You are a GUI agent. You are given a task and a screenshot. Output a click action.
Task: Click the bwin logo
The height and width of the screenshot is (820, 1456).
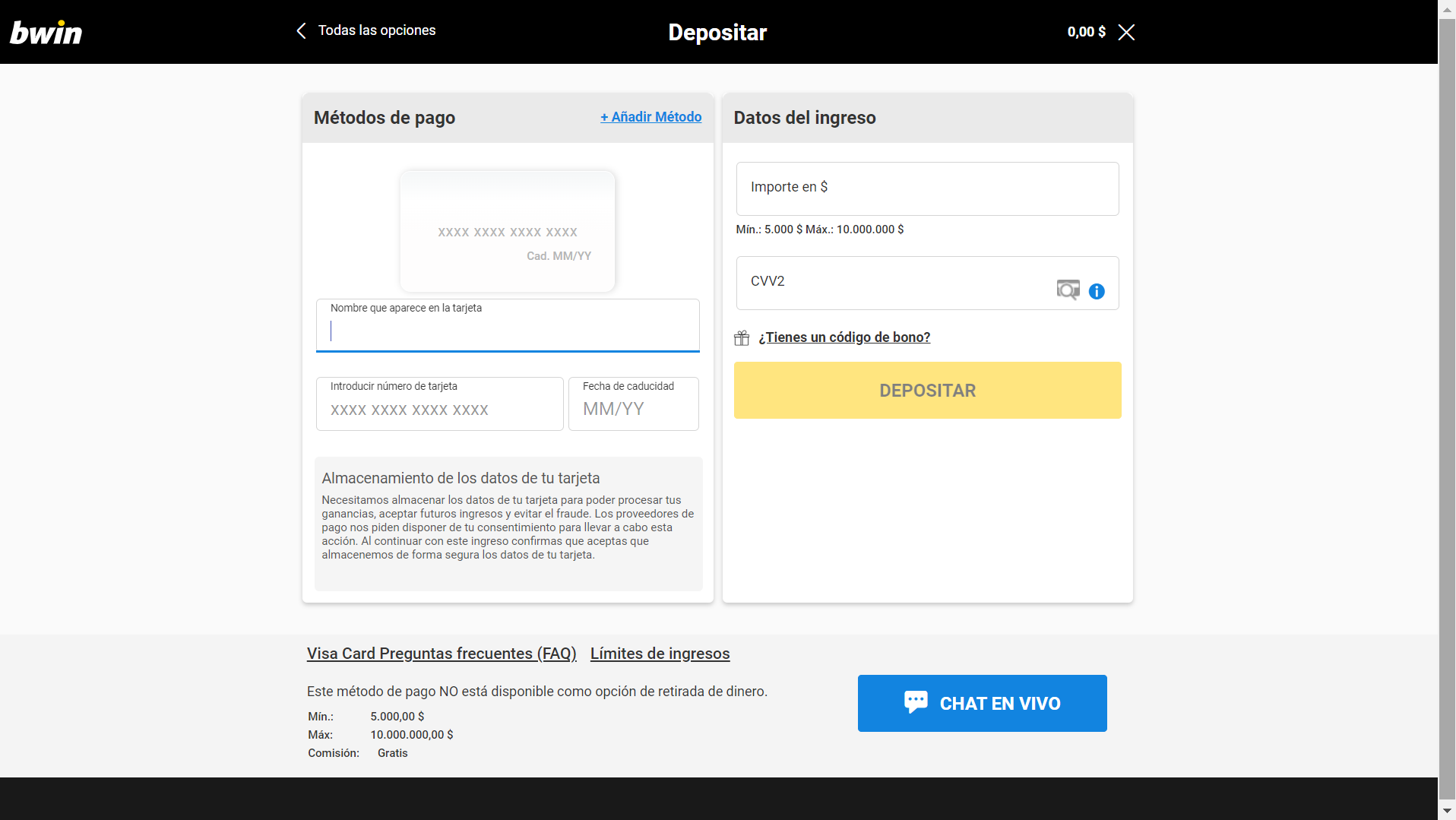click(x=46, y=32)
